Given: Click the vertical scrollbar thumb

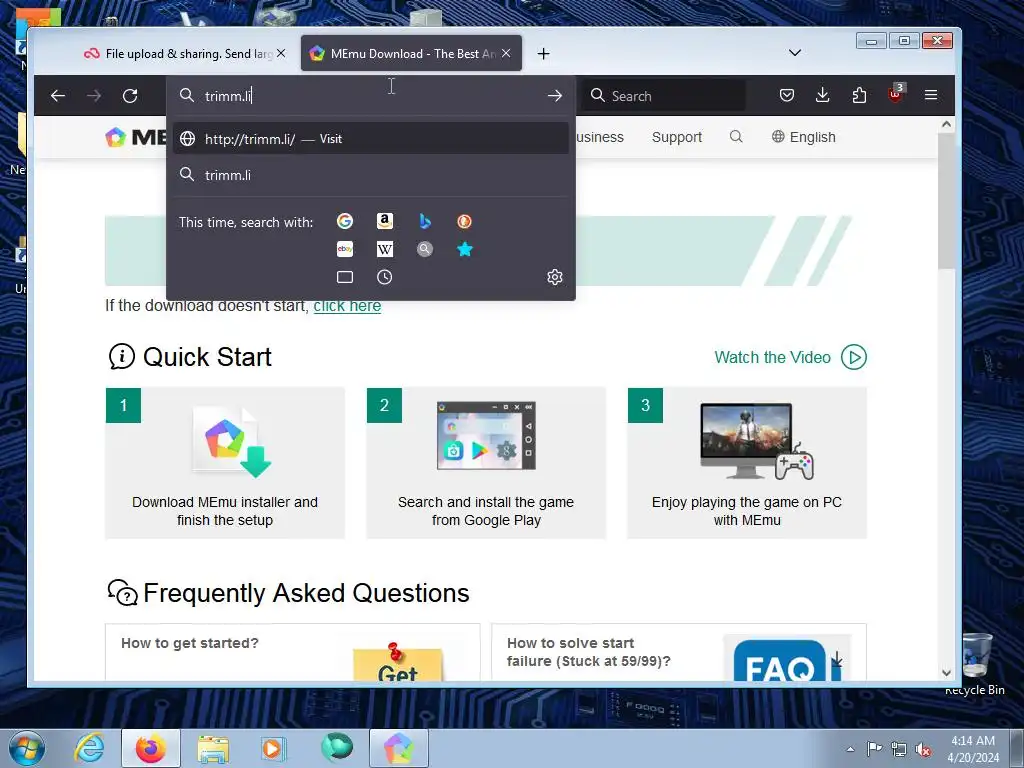Looking at the screenshot, I should pos(946,200).
